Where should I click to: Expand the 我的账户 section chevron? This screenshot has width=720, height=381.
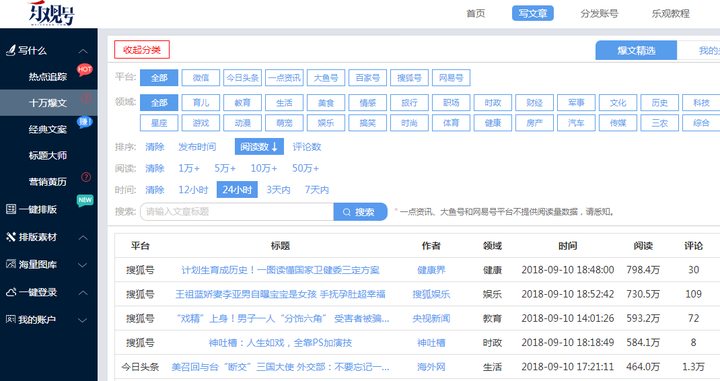point(83,320)
